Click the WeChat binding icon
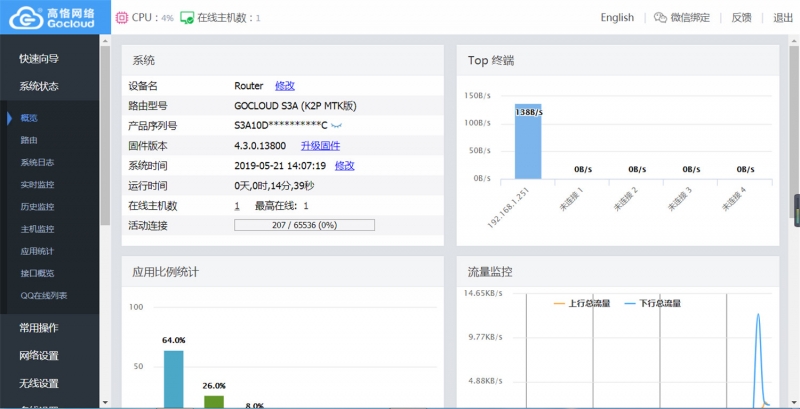800x409 pixels. pyautogui.click(x=660, y=17)
